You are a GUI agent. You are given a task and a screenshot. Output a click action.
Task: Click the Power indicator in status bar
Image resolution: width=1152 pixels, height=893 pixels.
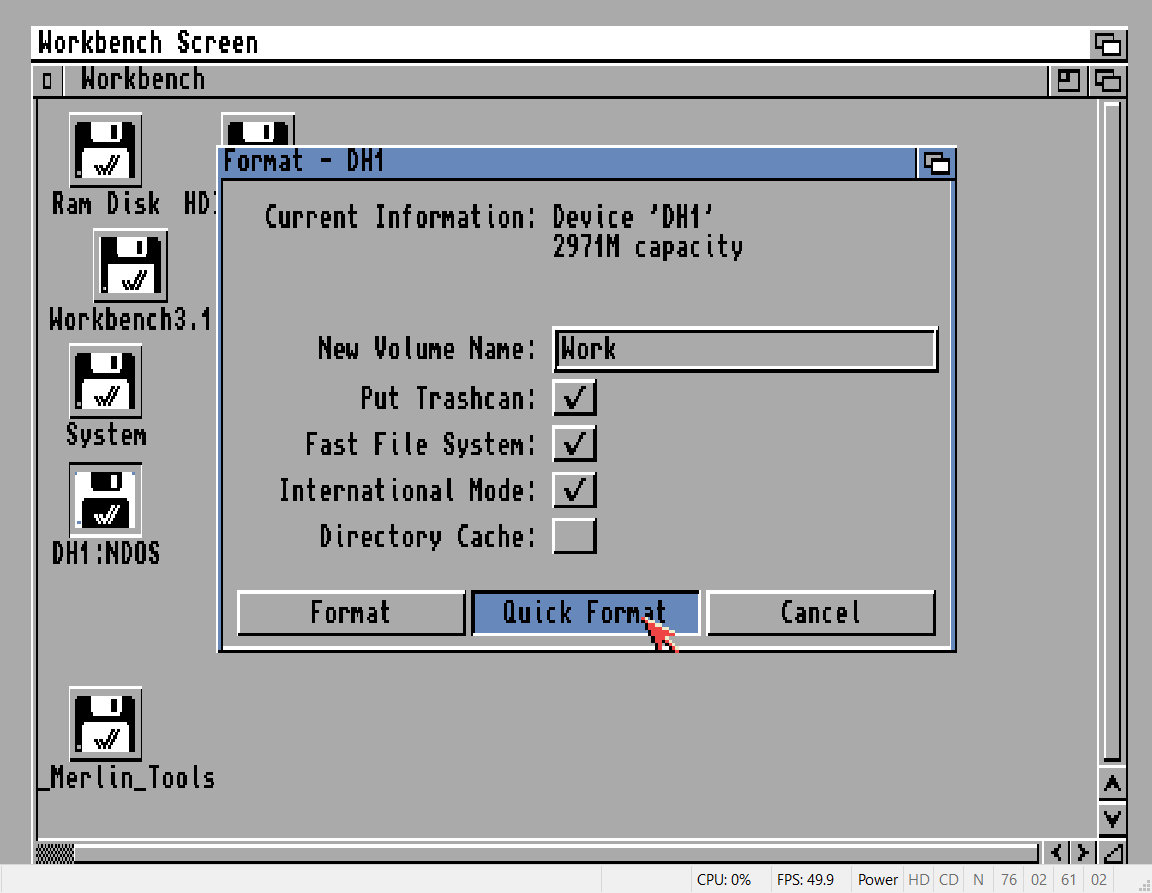click(877, 880)
